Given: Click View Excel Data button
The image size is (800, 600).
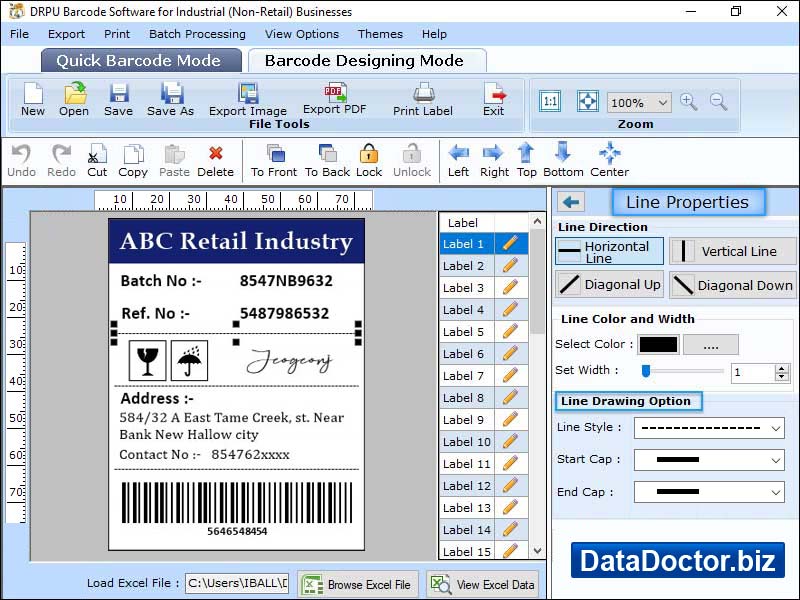Looking at the screenshot, I should tap(483, 585).
